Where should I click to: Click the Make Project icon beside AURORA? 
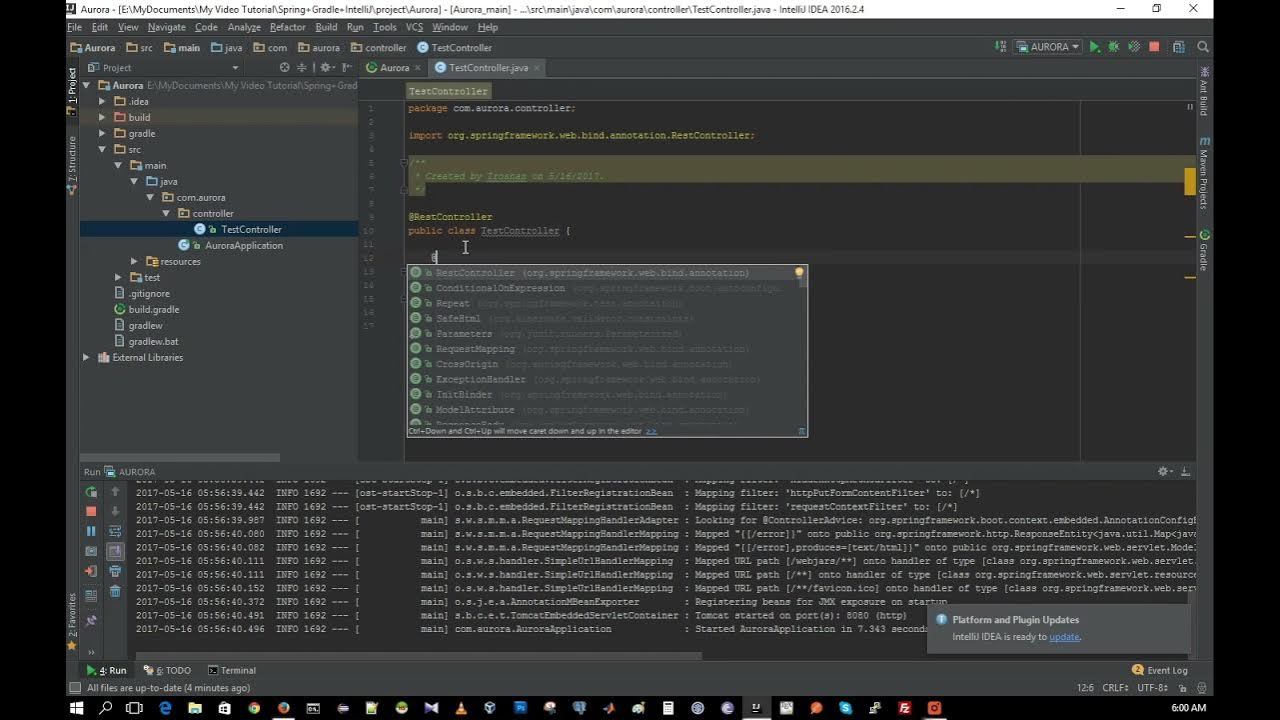pos(1001,47)
